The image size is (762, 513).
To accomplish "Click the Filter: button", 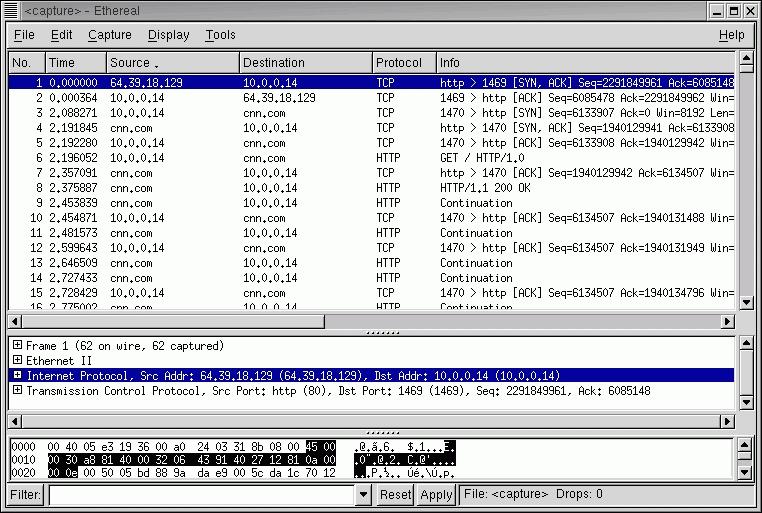I will pyautogui.click(x=25, y=494).
